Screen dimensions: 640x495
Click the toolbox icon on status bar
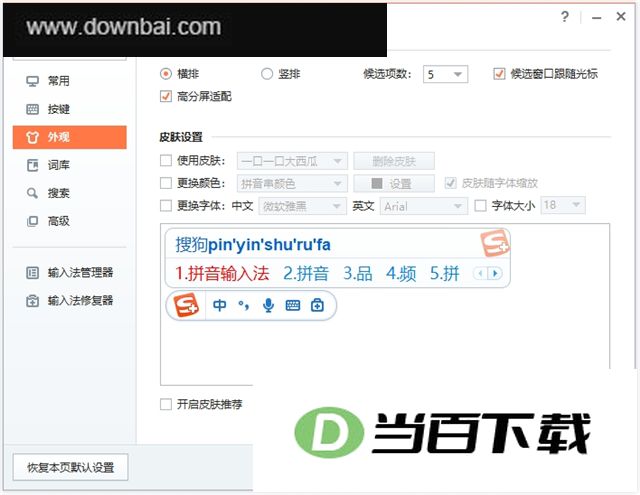[317, 305]
